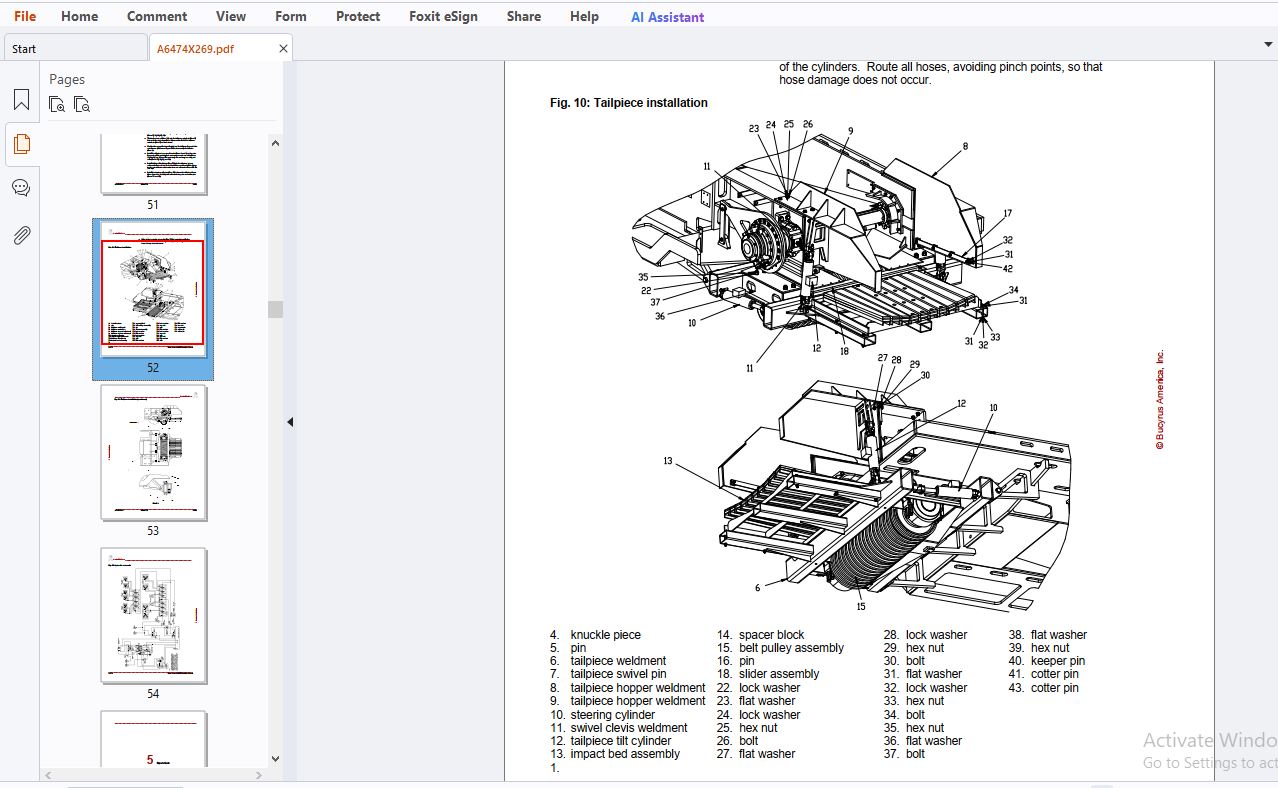Open the Bookmarks panel icon

[21, 100]
